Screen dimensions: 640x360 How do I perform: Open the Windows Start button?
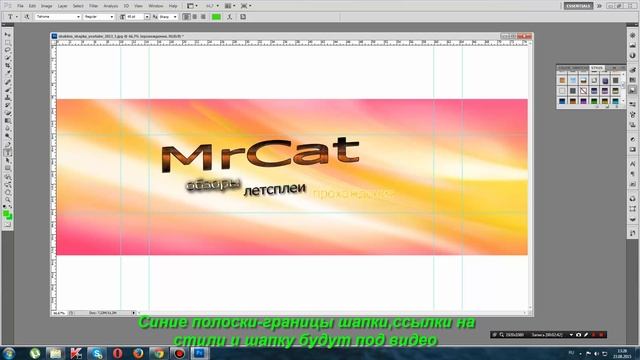9,353
